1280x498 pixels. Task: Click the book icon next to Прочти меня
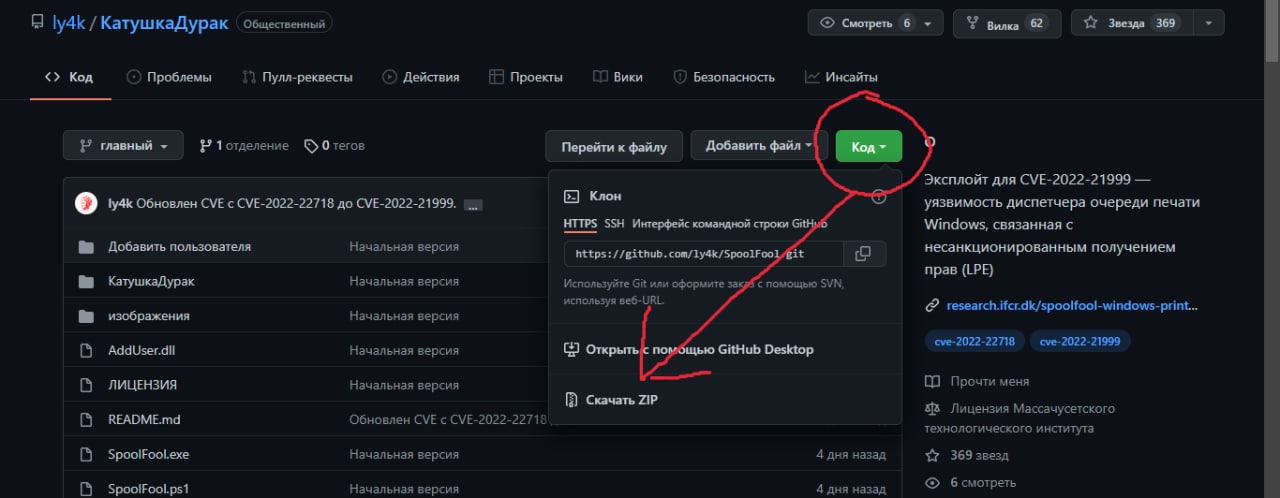coord(932,382)
